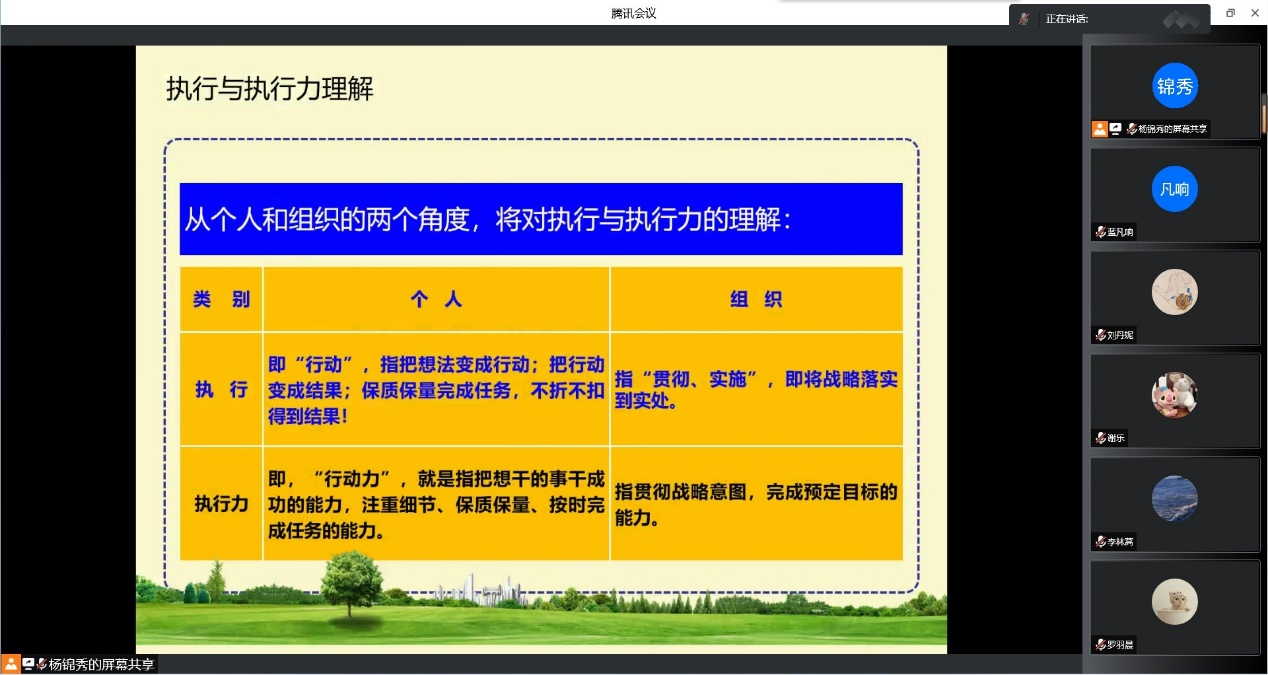Click the muted microphone icon beside 正在讲话

(x=1023, y=18)
